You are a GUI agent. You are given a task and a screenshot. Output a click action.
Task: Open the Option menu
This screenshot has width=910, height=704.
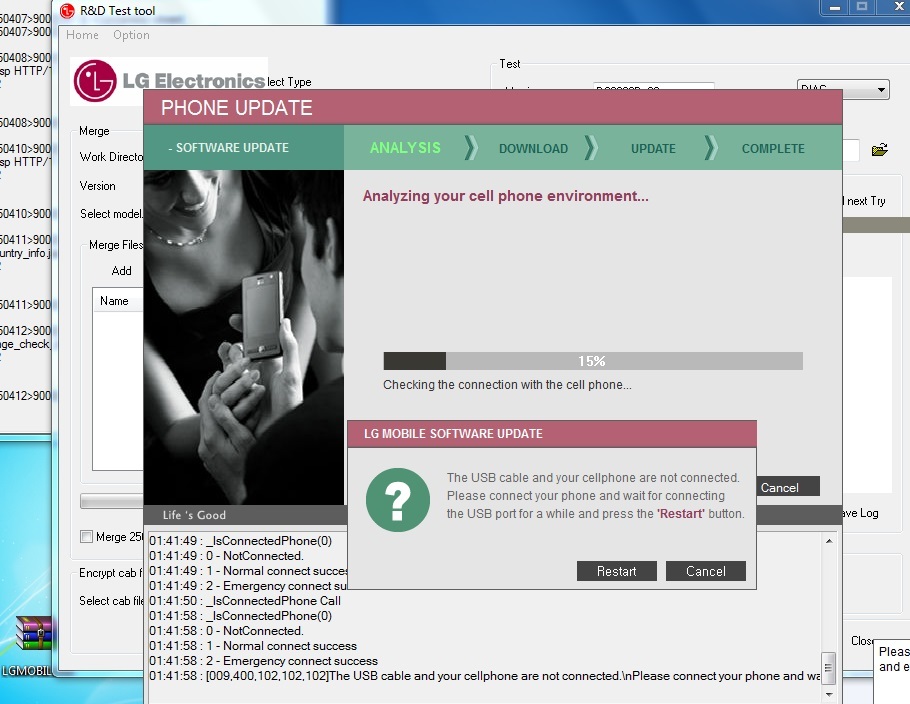(131, 35)
